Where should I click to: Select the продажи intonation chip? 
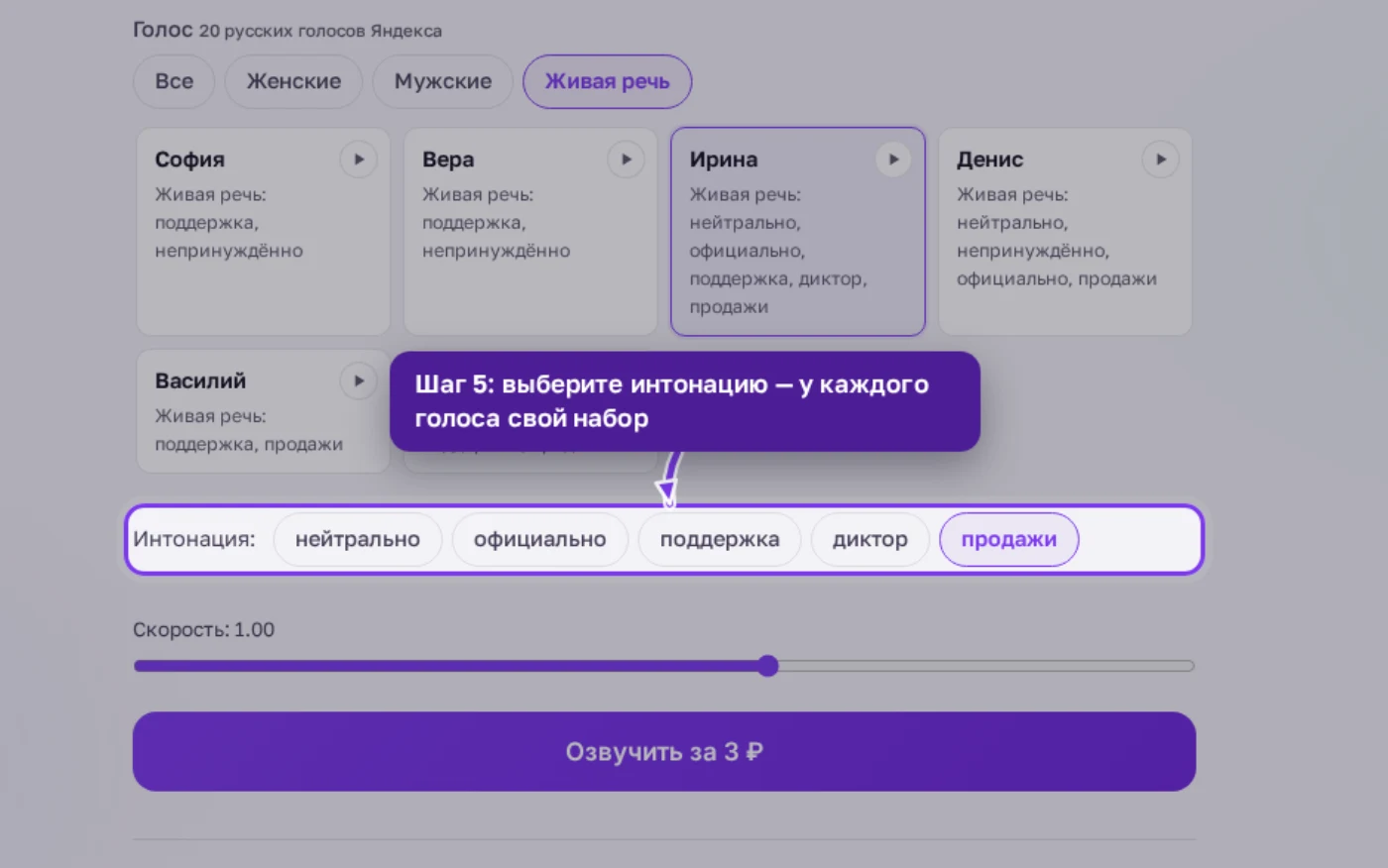(1008, 540)
